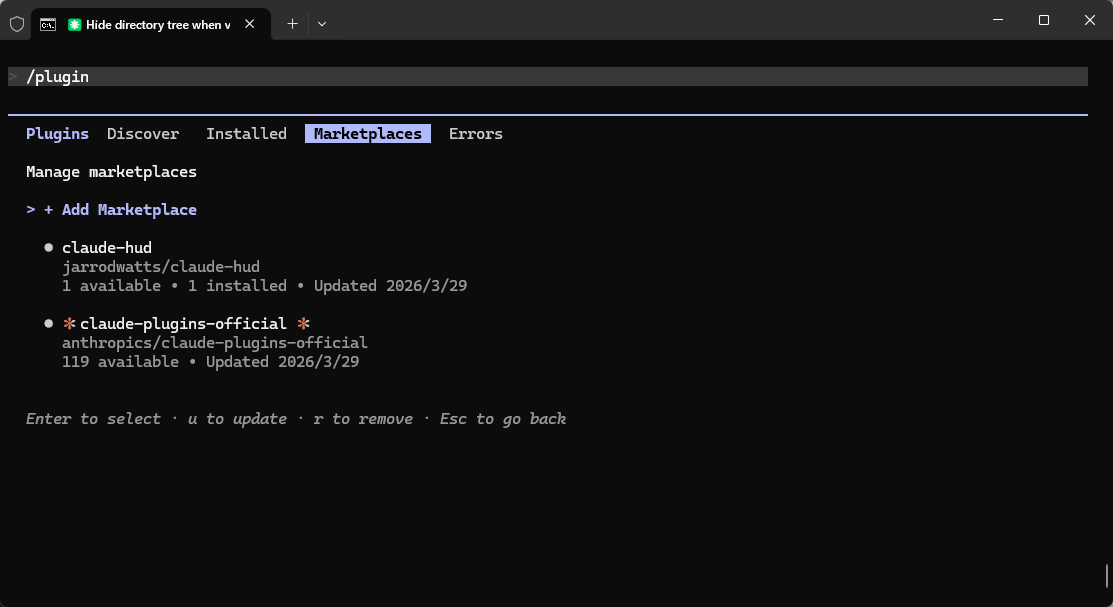The image size is (1113, 607).
Task: Open the new tab profile dropdown
Action: pyautogui.click(x=322, y=24)
